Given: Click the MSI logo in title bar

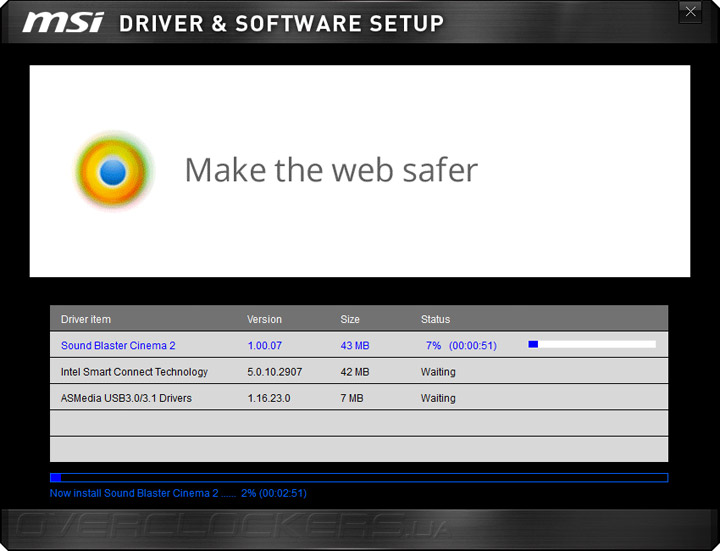Looking at the screenshot, I should pyautogui.click(x=63, y=22).
